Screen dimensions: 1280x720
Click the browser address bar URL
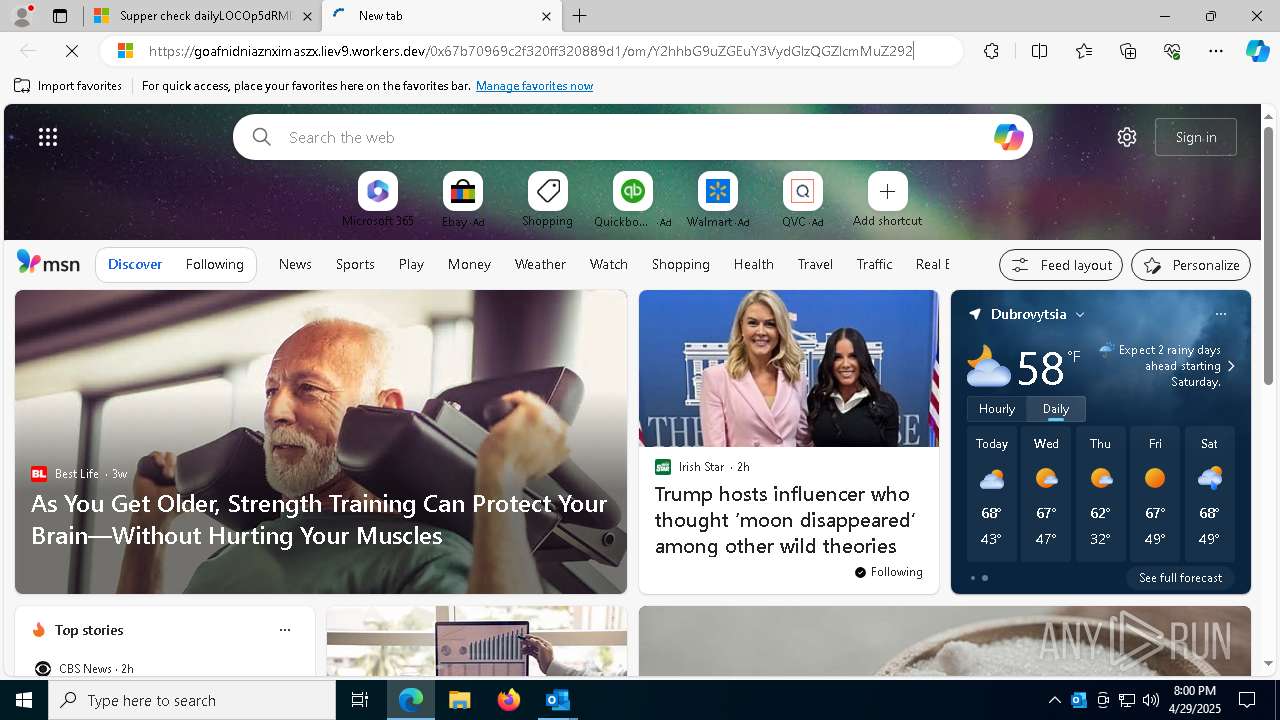530,50
